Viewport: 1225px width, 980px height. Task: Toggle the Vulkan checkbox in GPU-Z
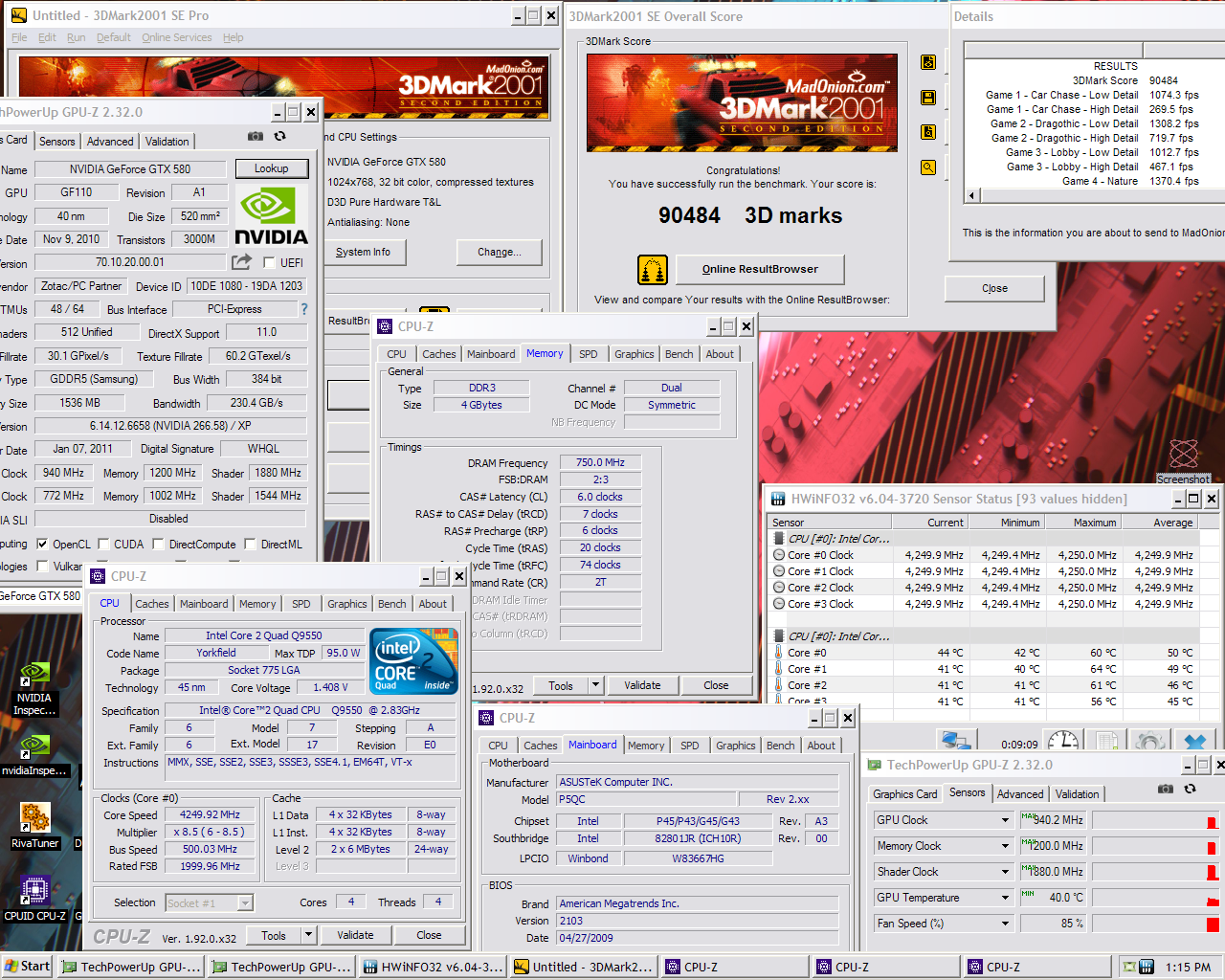click(42, 566)
